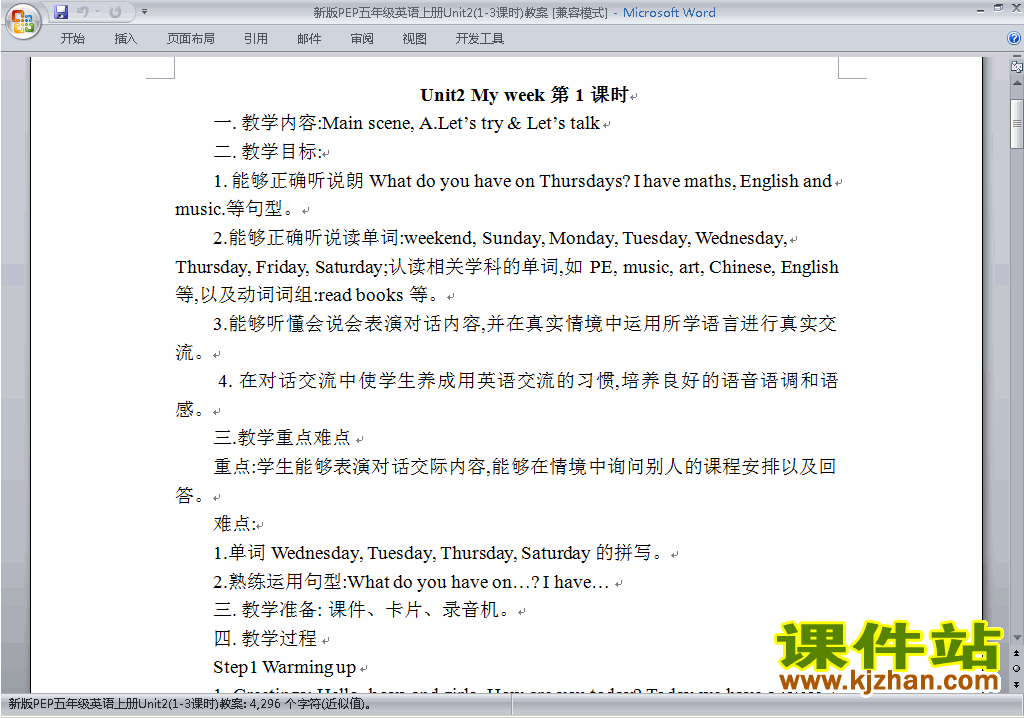Click the vertical scrollbar down arrow

[1017, 638]
